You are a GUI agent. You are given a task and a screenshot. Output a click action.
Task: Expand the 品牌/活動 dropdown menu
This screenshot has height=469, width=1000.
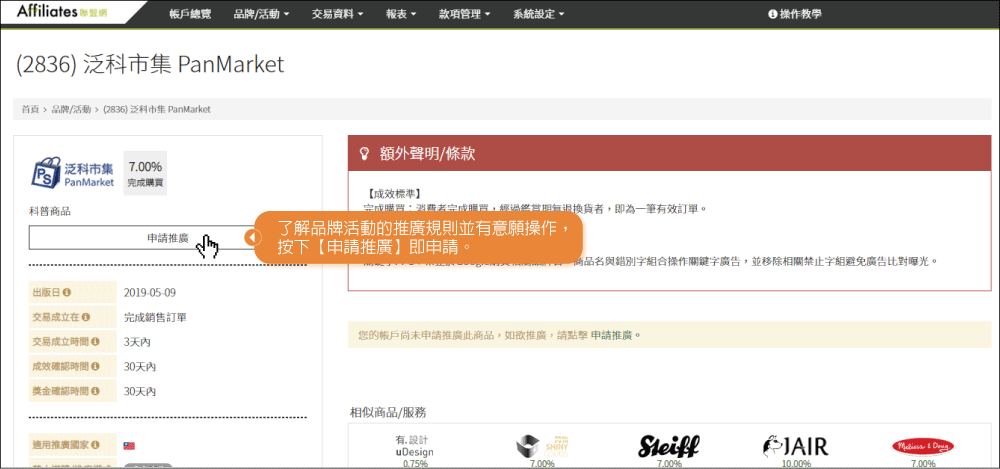pos(261,13)
